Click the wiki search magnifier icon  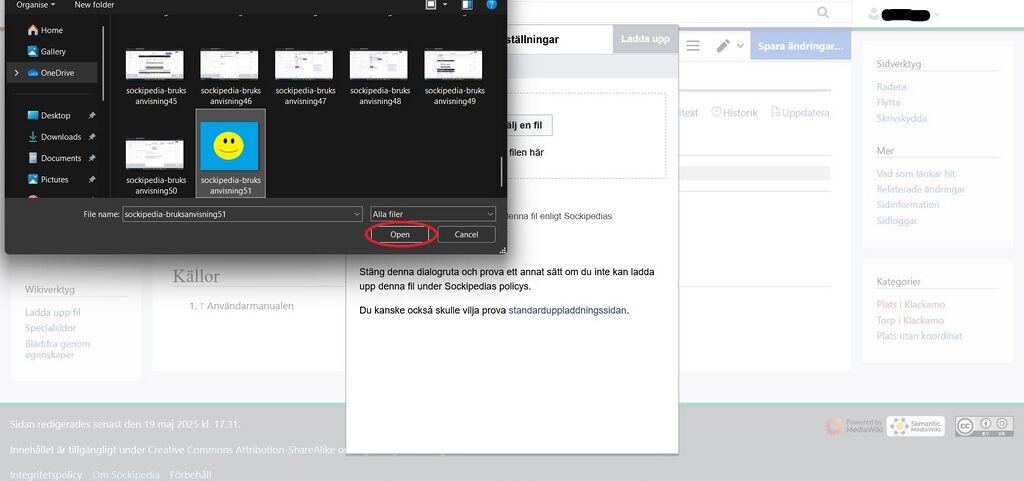[823, 13]
